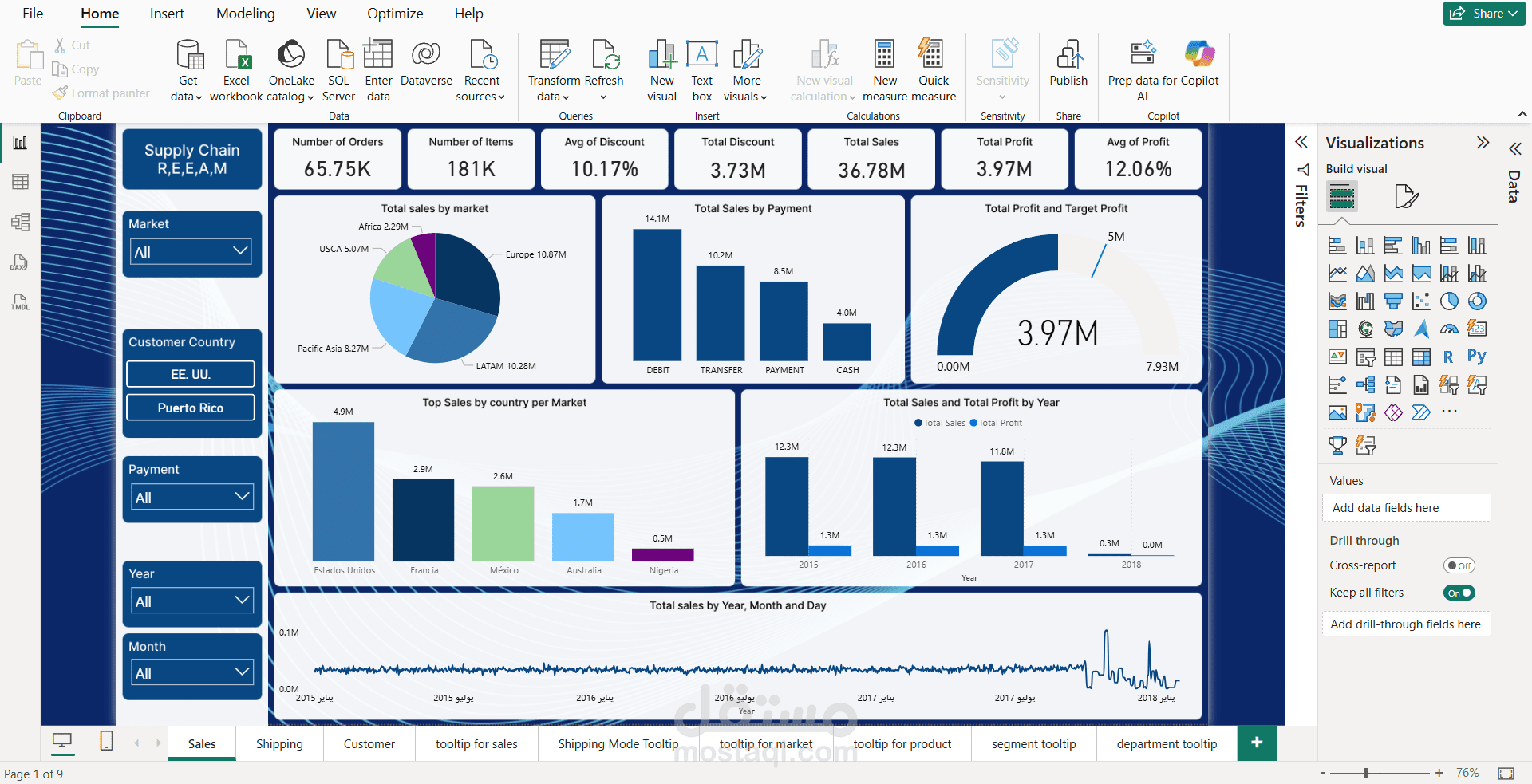The height and width of the screenshot is (784, 1532).
Task: Insert a Text box
Action: click(x=701, y=71)
